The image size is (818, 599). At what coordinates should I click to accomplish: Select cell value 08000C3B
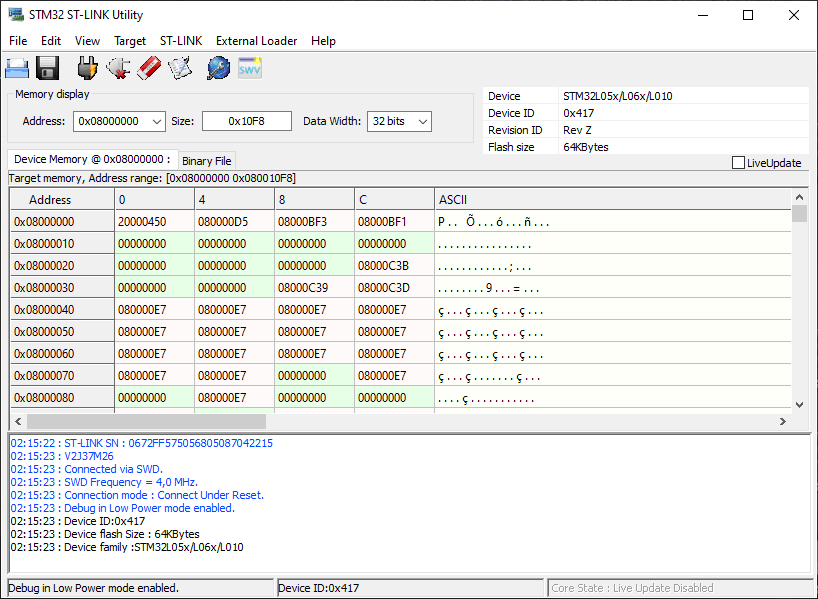tap(394, 266)
